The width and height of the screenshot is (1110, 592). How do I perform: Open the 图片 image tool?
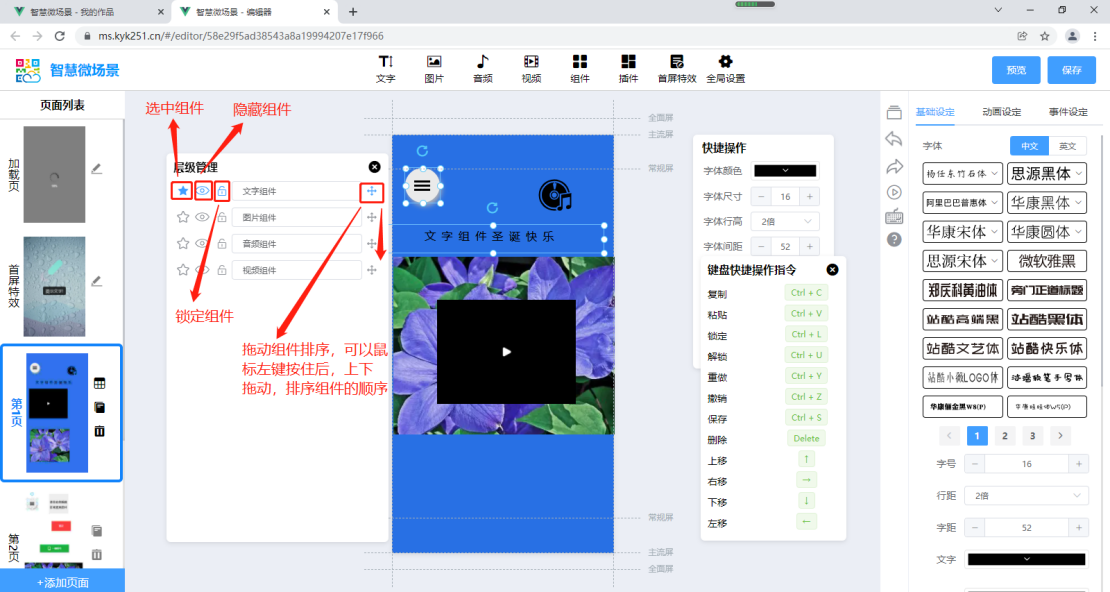[x=434, y=68]
